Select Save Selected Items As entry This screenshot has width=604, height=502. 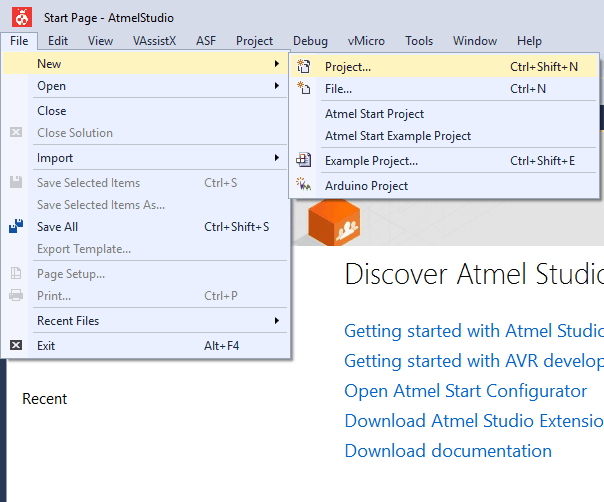pyautogui.click(x=146, y=205)
